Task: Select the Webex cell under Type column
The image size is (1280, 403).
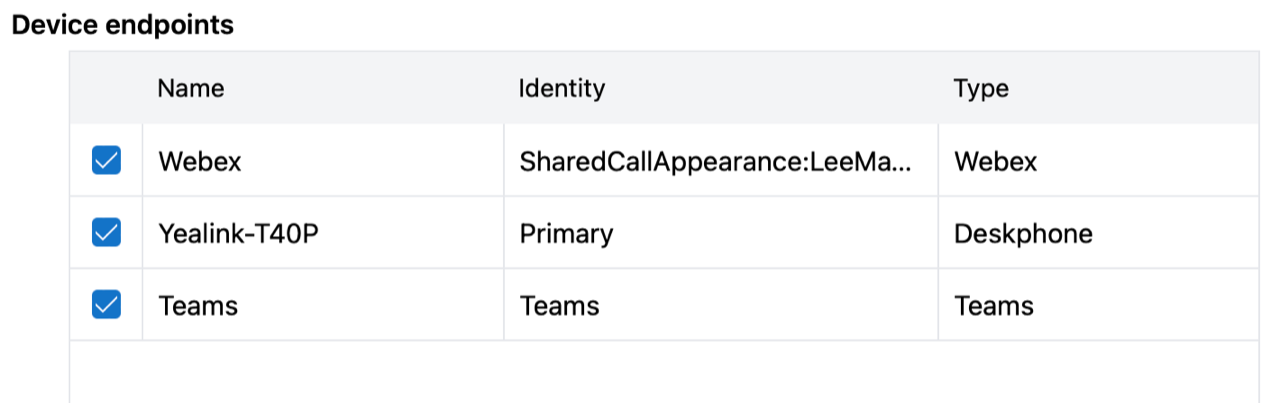Action: pos(995,161)
